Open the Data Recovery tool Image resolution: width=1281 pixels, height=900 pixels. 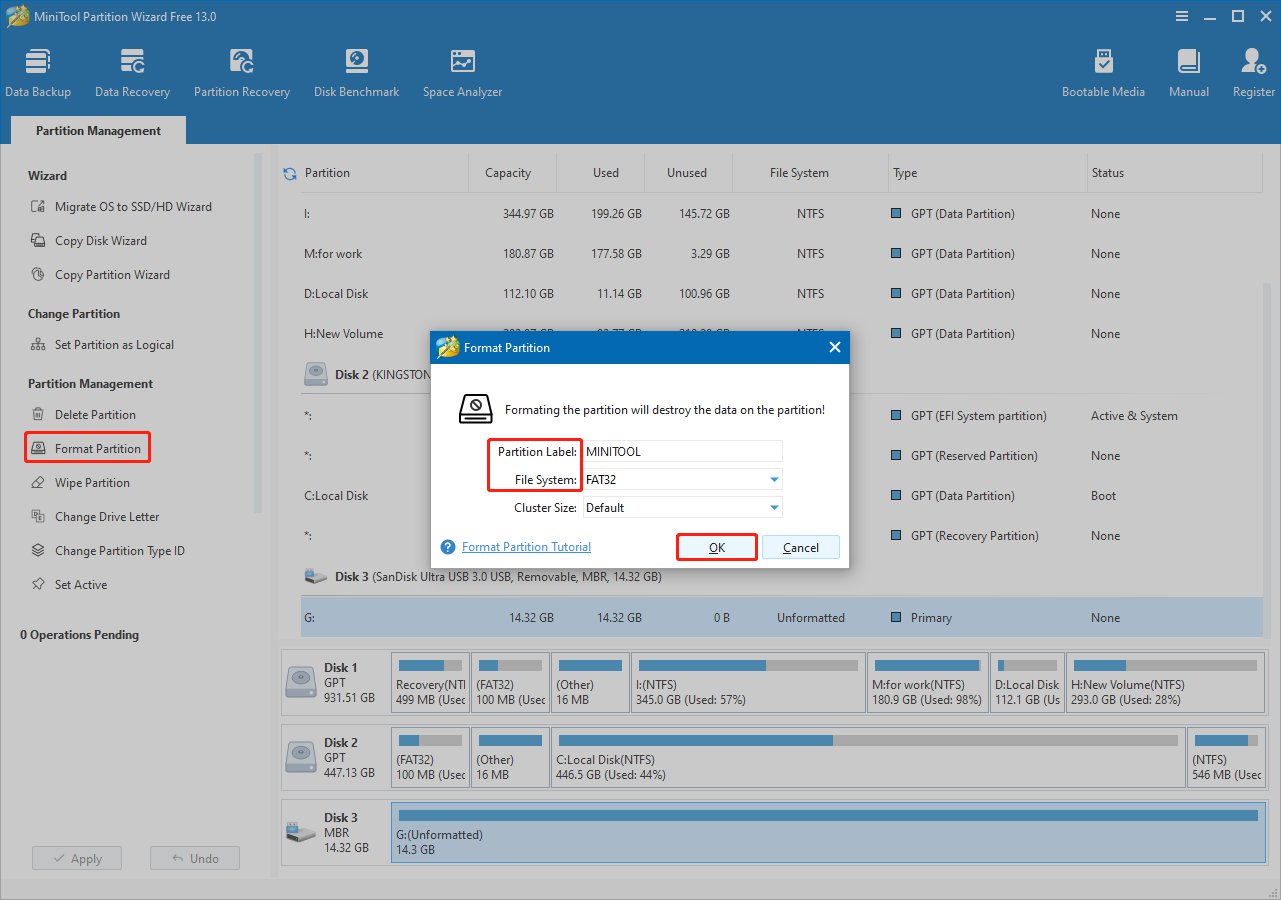click(x=132, y=70)
